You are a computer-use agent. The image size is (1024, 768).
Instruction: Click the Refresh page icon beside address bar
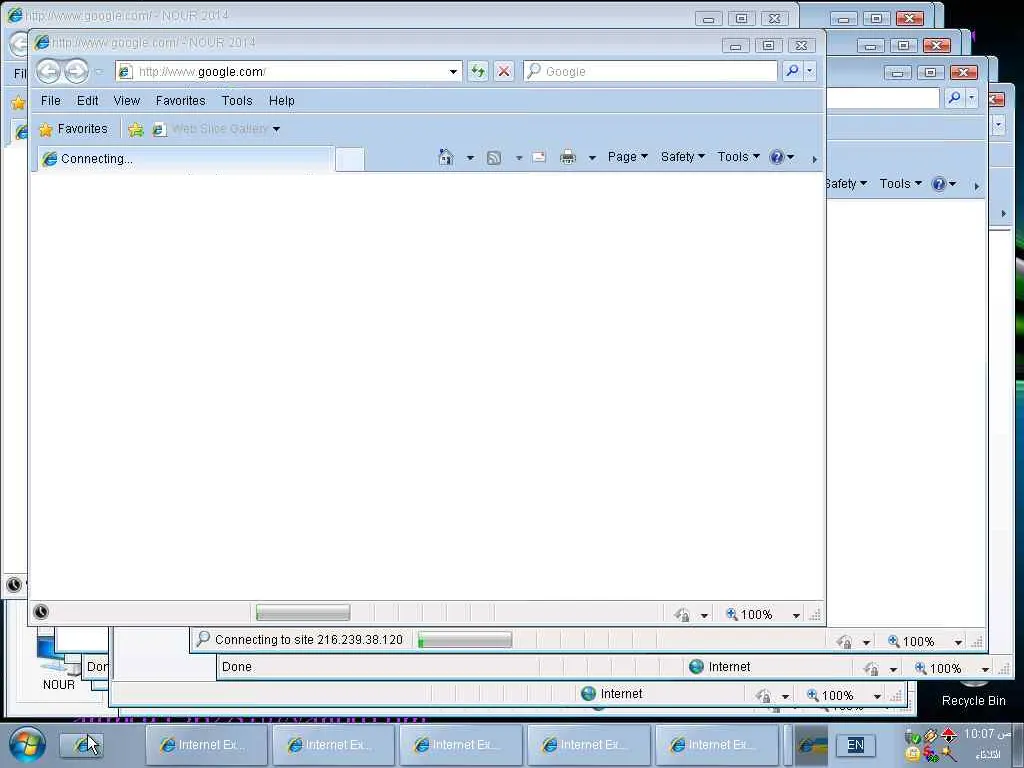[478, 71]
